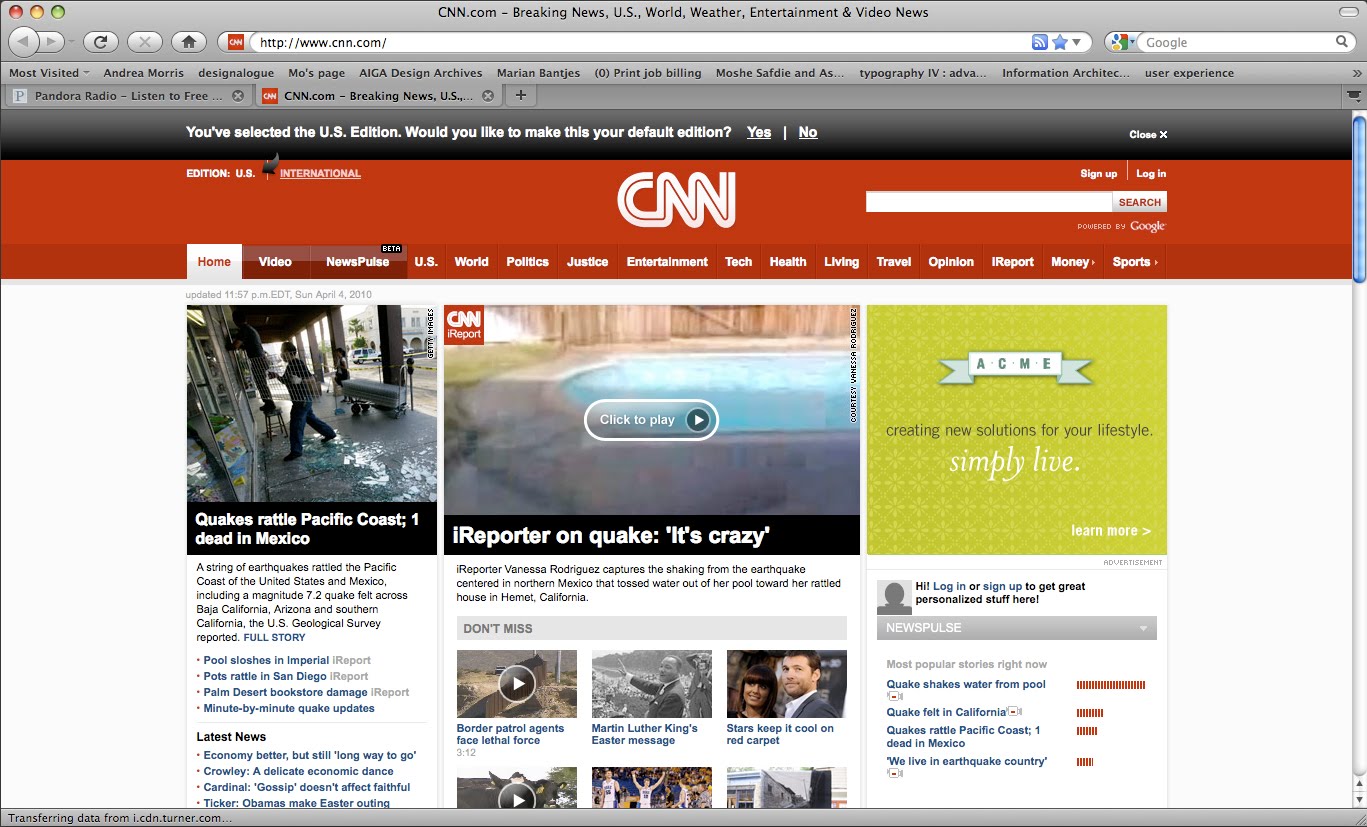This screenshot has height=827, width=1367.
Task: Click video icon after 'Quake felt in California'
Action: (x=1013, y=712)
